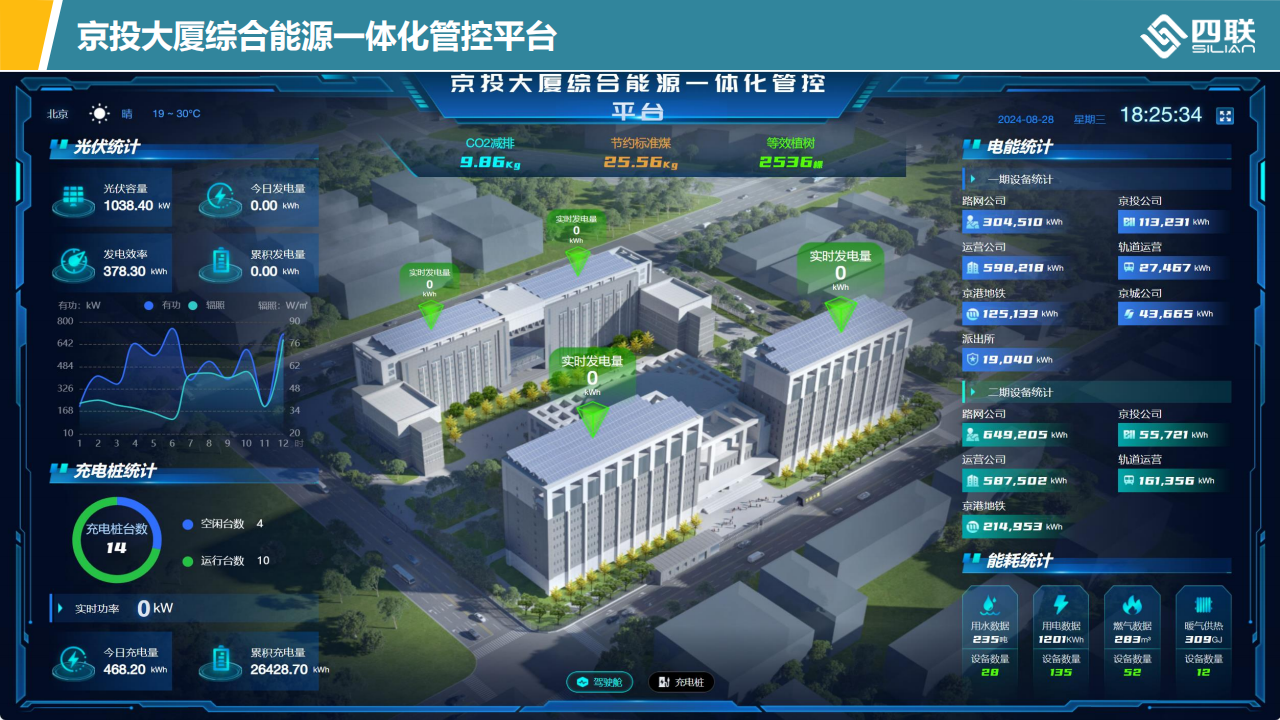The width and height of the screenshot is (1280, 720).
Task: Switch to the 充电桩 view tab
Action: pyautogui.click(x=681, y=682)
